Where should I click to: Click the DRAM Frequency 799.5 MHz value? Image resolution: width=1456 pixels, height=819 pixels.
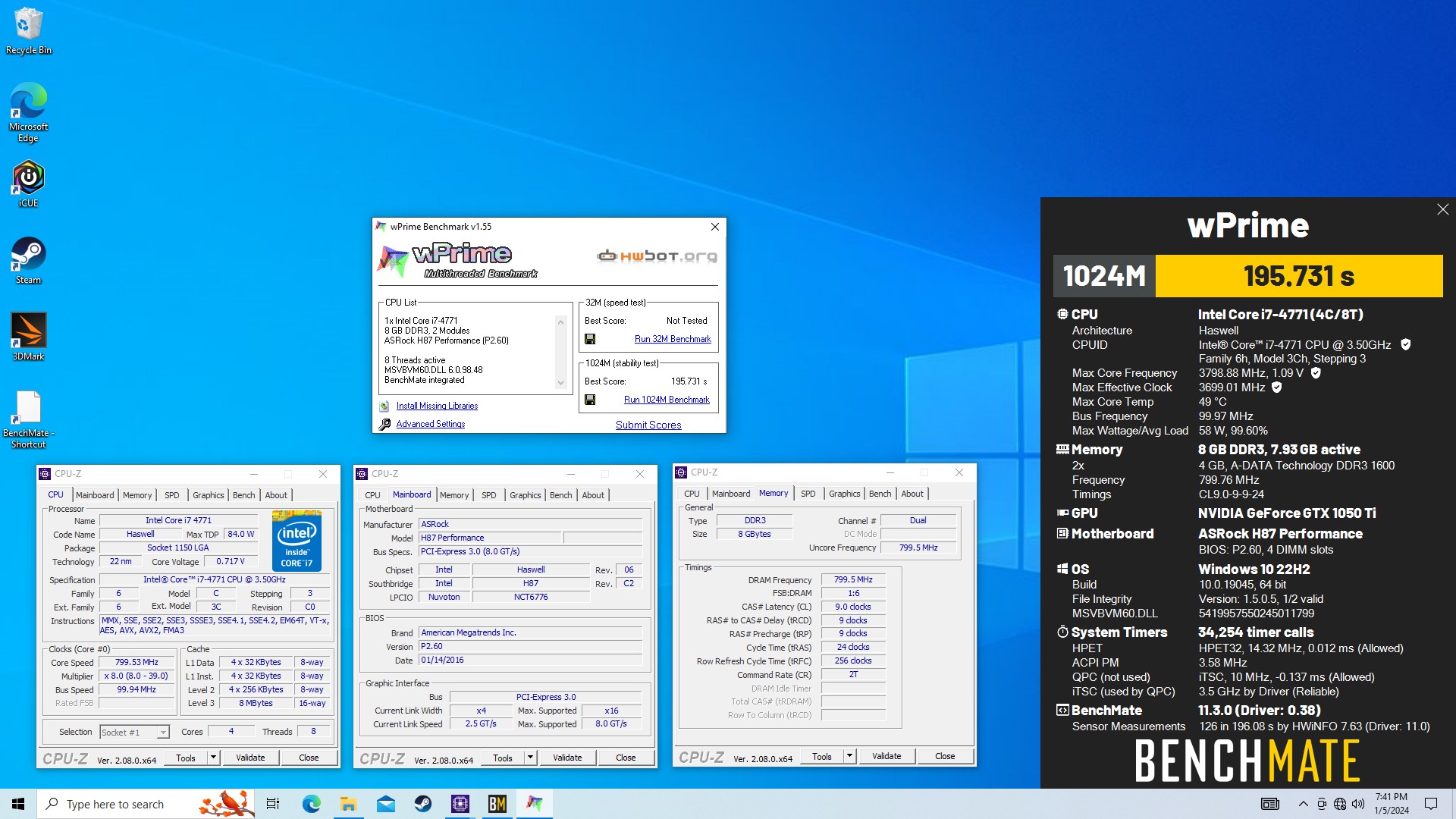(853, 580)
